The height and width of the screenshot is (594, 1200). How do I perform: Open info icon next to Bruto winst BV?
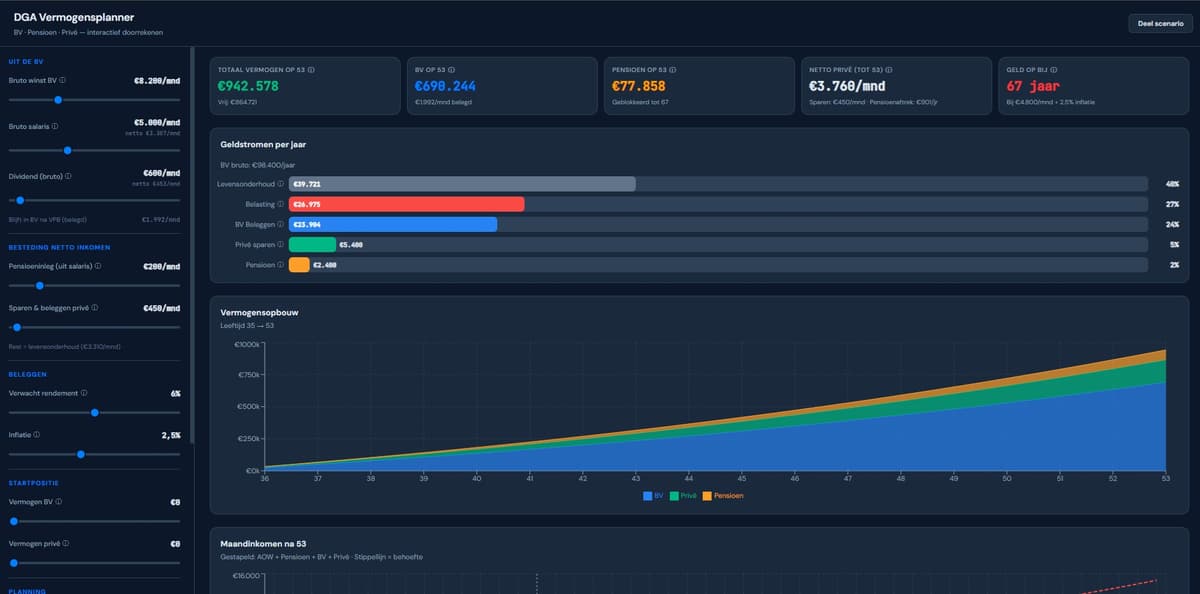pos(62,80)
